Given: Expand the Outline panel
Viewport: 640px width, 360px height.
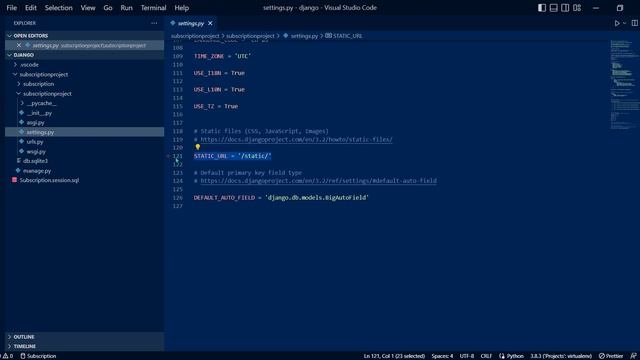Looking at the screenshot, I should click(24, 337).
